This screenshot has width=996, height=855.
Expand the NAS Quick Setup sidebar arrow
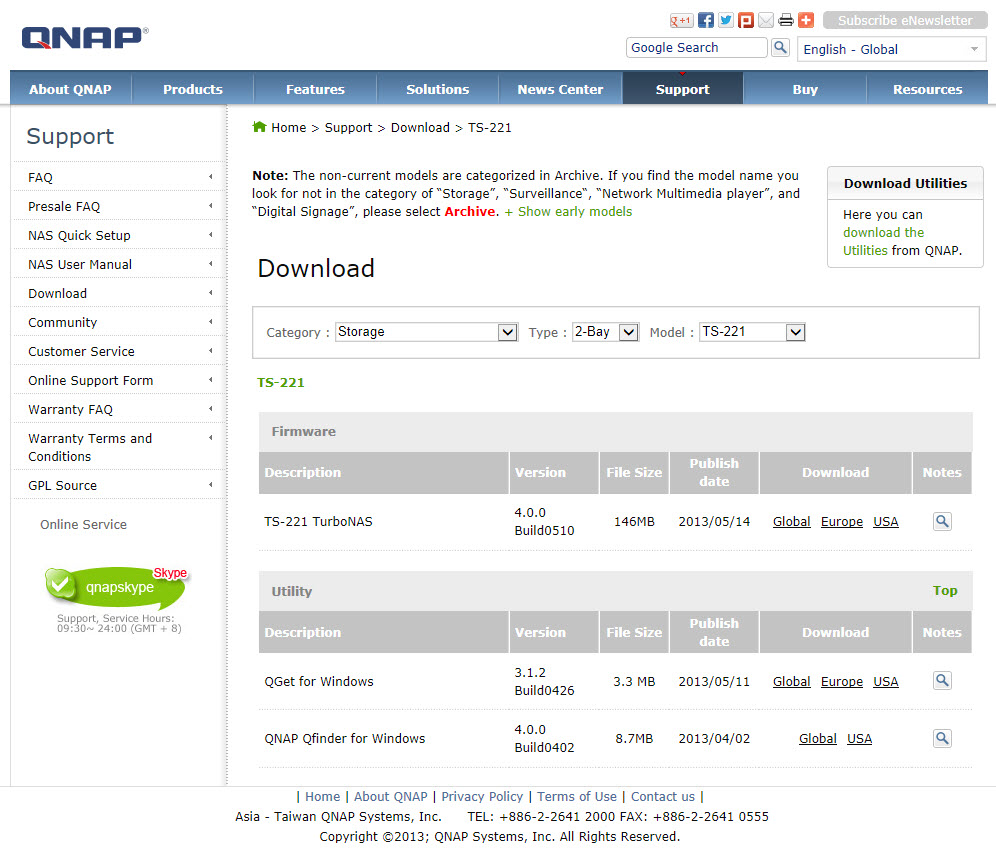pyautogui.click(x=210, y=235)
